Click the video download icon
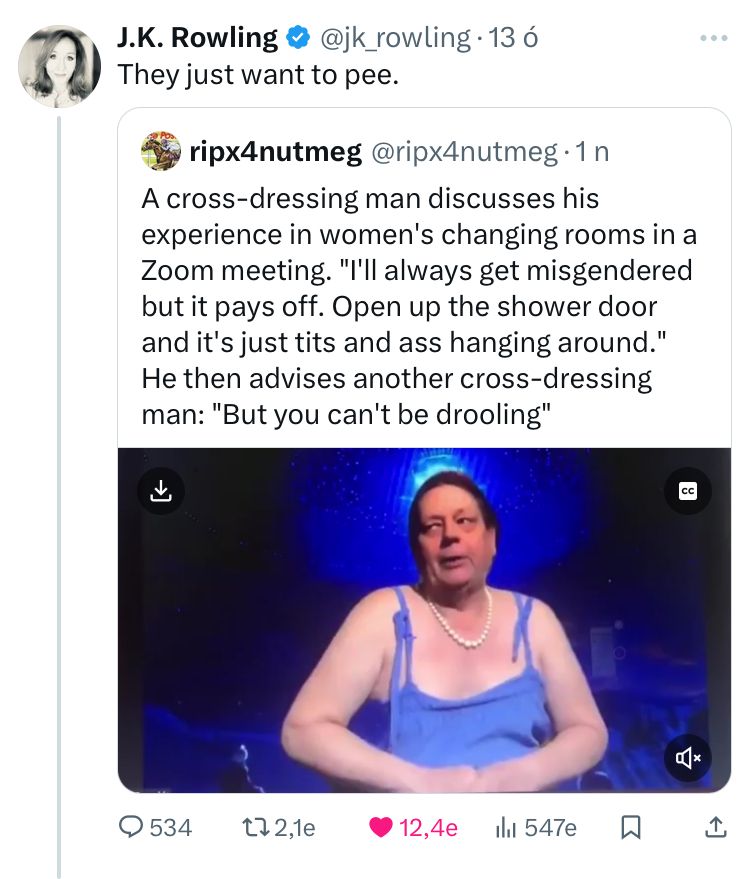Viewport: 750px width, 879px height. (160, 491)
